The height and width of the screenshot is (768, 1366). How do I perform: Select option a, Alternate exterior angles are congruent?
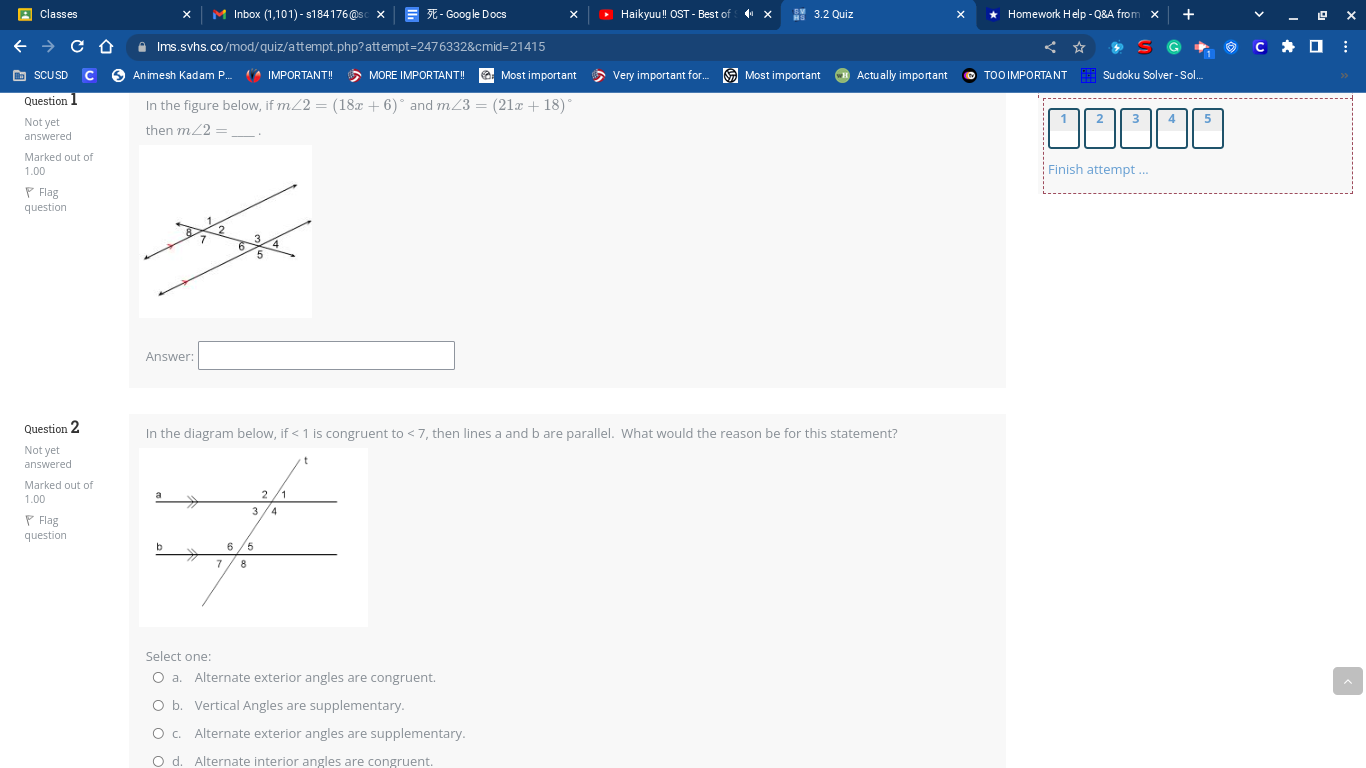click(158, 678)
